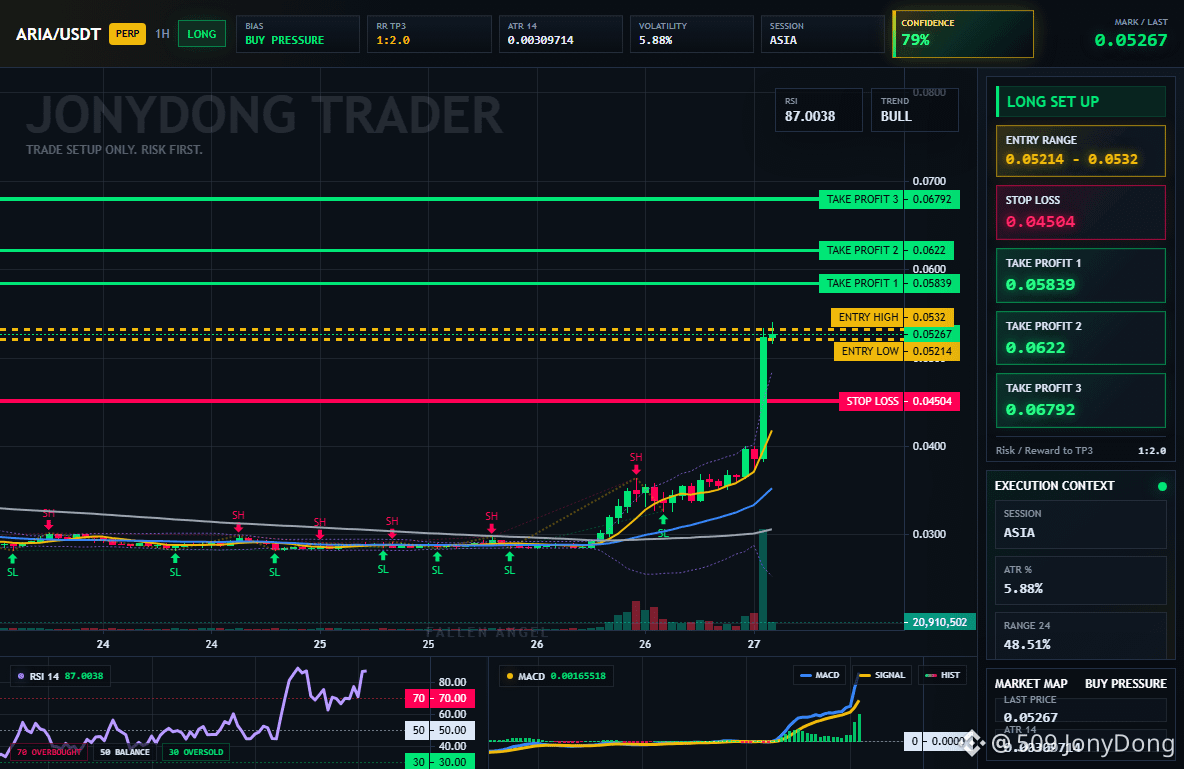
Task: Select the ENTRY LOW chart label
Action: click(869, 351)
